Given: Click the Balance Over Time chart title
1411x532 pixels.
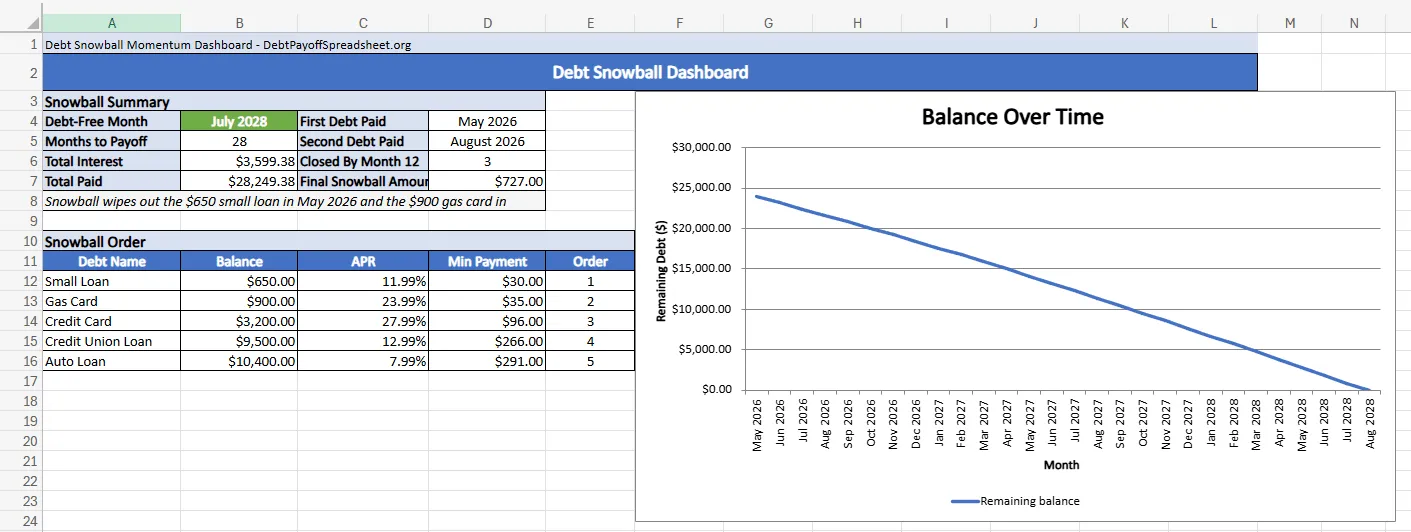Looking at the screenshot, I should pyautogui.click(x=1012, y=117).
